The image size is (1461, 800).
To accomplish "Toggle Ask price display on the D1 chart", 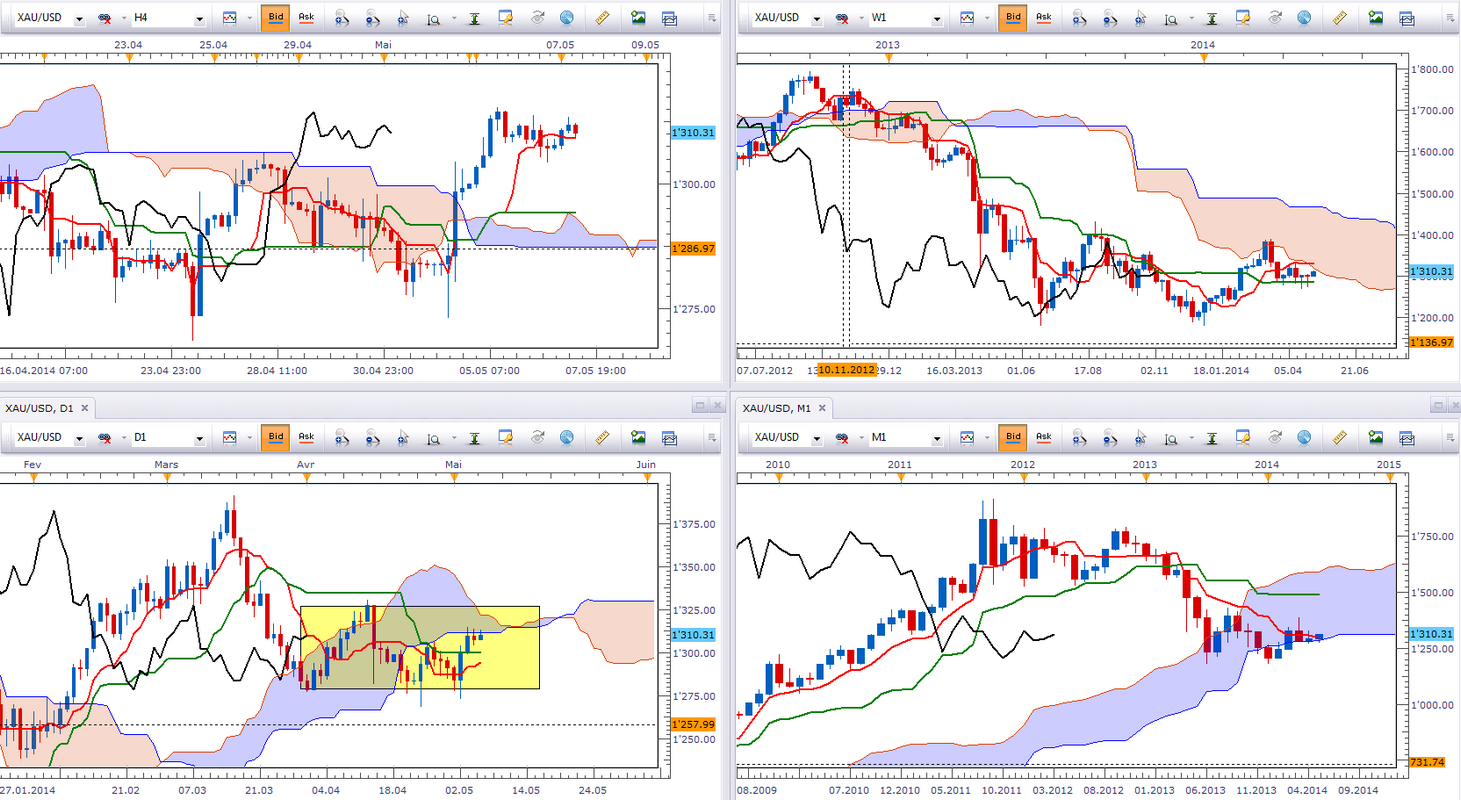I will tap(306, 437).
